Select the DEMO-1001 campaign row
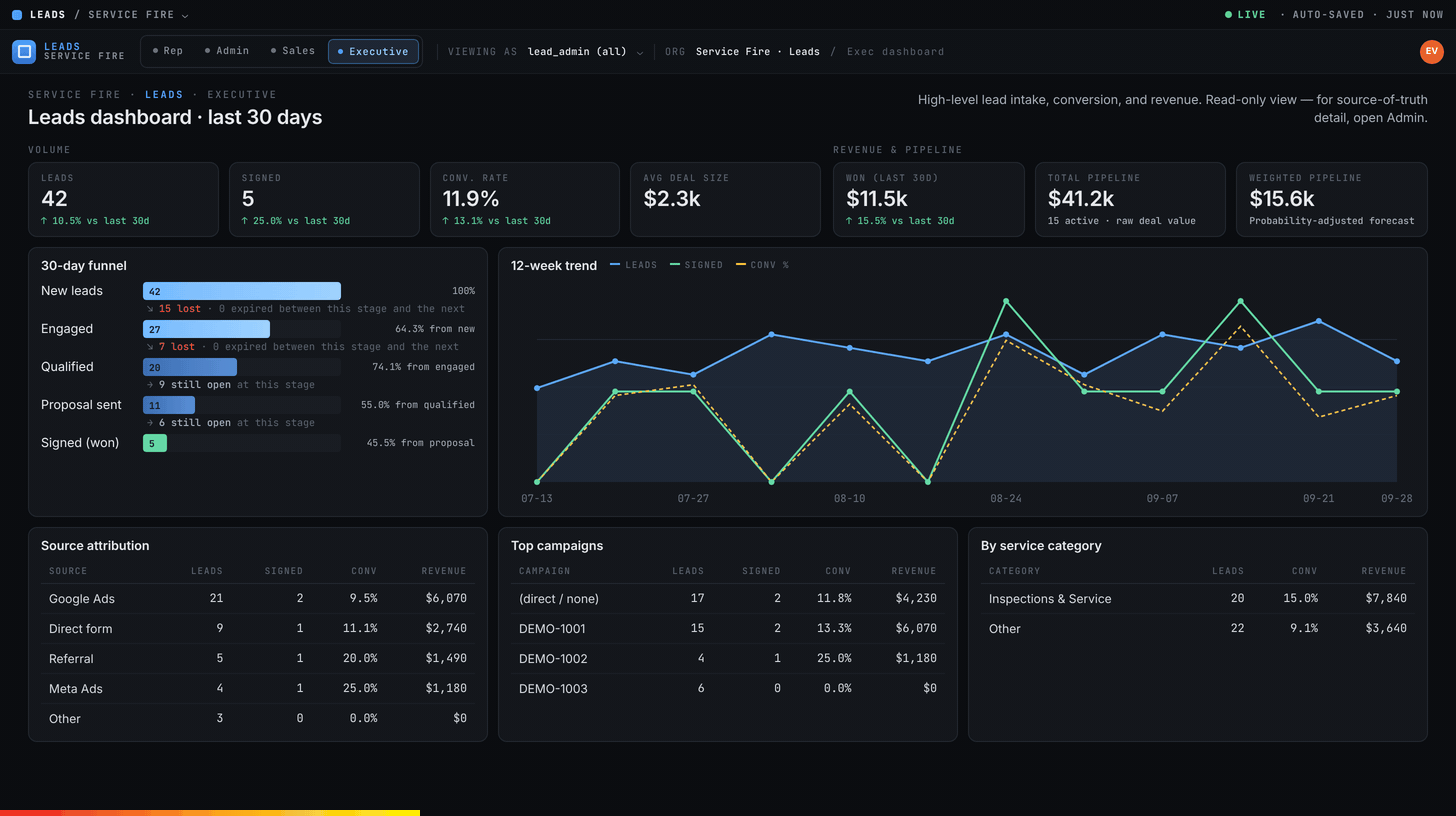 point(728,629)
